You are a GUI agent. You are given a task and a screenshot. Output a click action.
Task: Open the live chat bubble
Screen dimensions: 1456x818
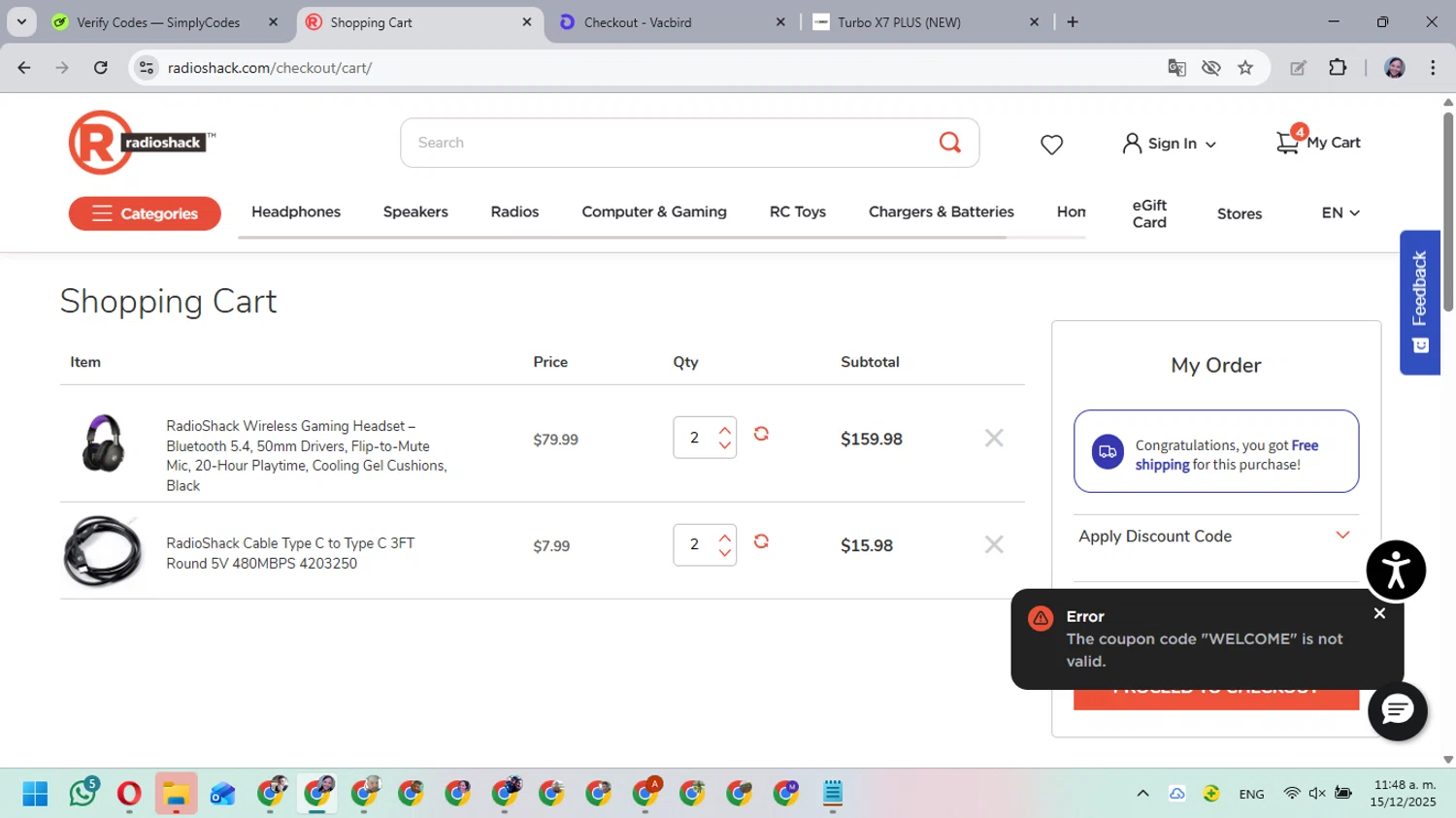(x=1398, y=711)
